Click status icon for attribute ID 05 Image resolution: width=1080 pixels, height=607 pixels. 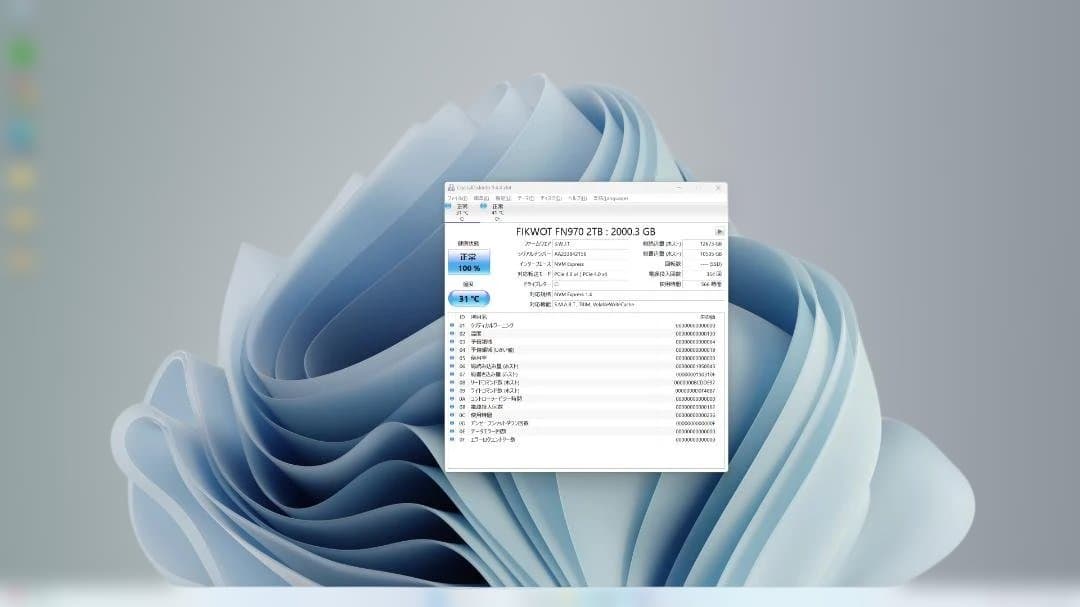pyautogui.click(x=452, y=357)
